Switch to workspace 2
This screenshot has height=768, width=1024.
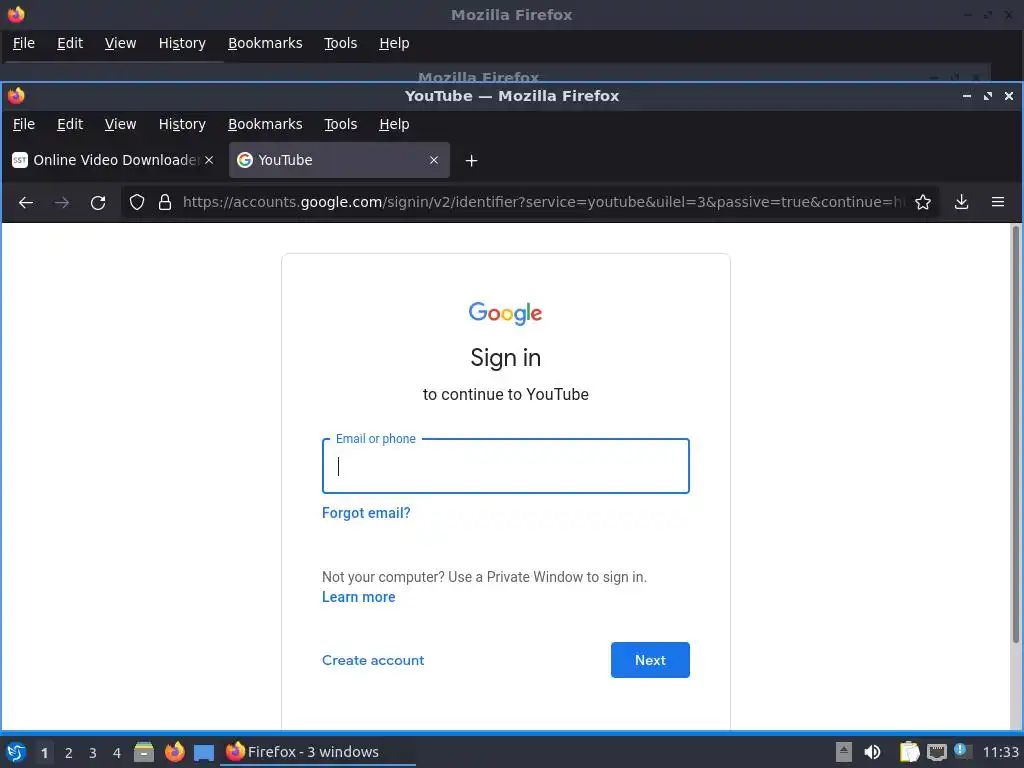69,752
